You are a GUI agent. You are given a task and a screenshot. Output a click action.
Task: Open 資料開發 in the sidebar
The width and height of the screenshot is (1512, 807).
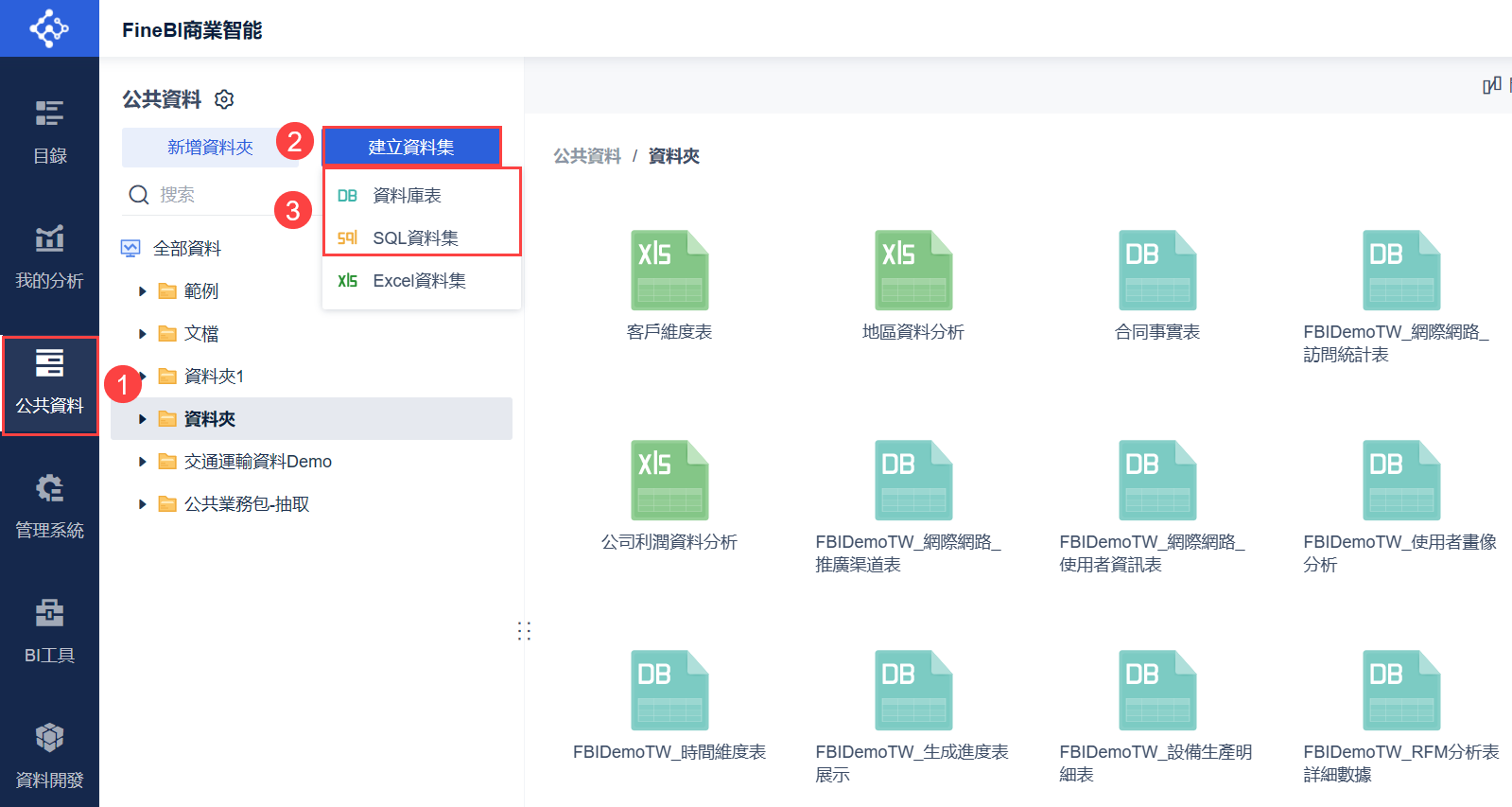click(49, 756)
